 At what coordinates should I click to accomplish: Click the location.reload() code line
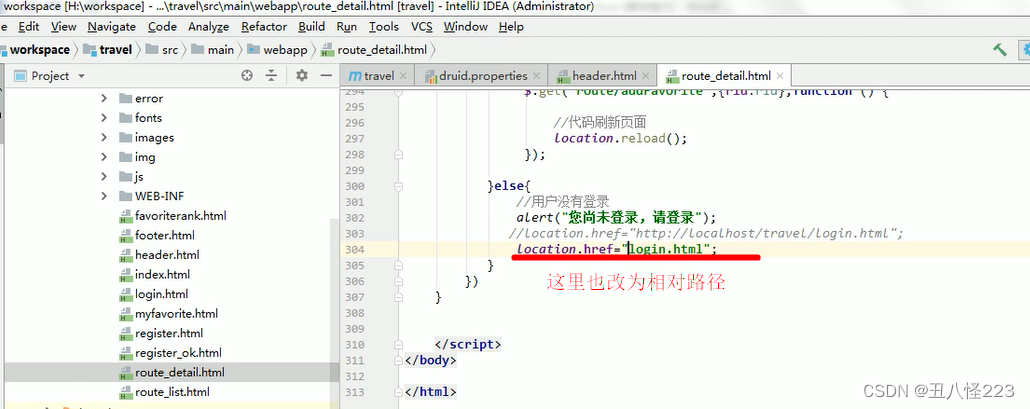(x=621, y=139)
